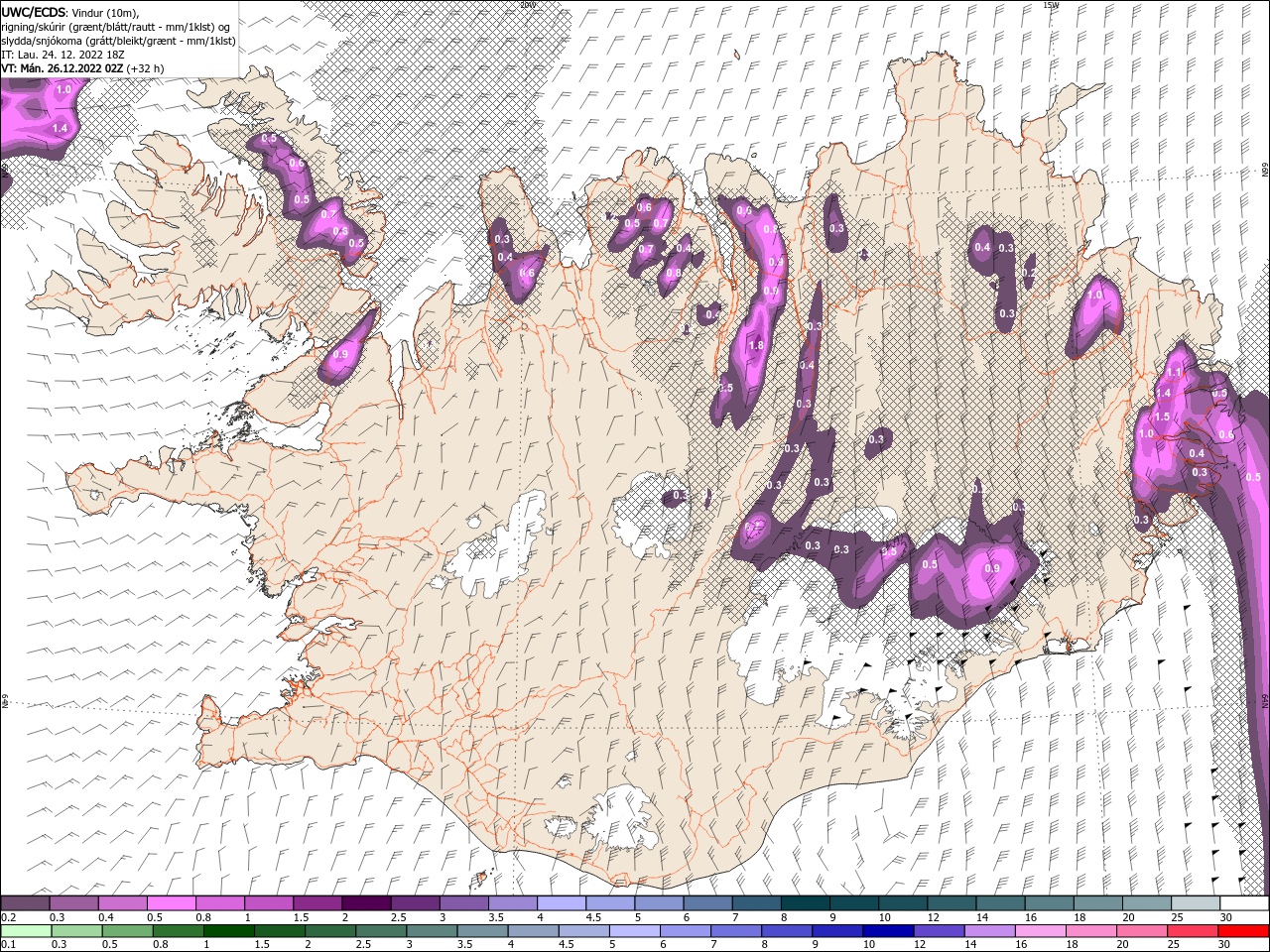Click the upper legend swatch starting at 0.2
The width and height of the screenshot is (1270, 952).
tap(25, 903)
